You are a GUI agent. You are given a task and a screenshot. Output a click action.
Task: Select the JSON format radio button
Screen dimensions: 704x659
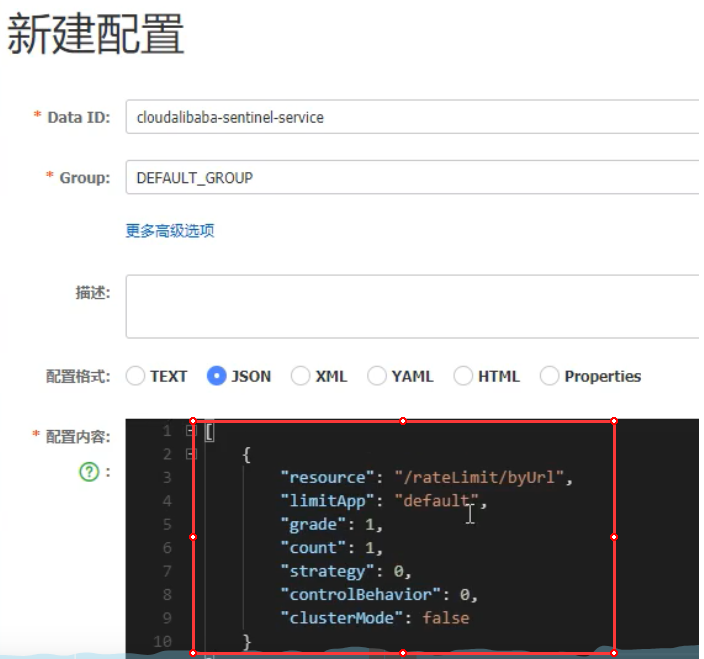[216, 376]
